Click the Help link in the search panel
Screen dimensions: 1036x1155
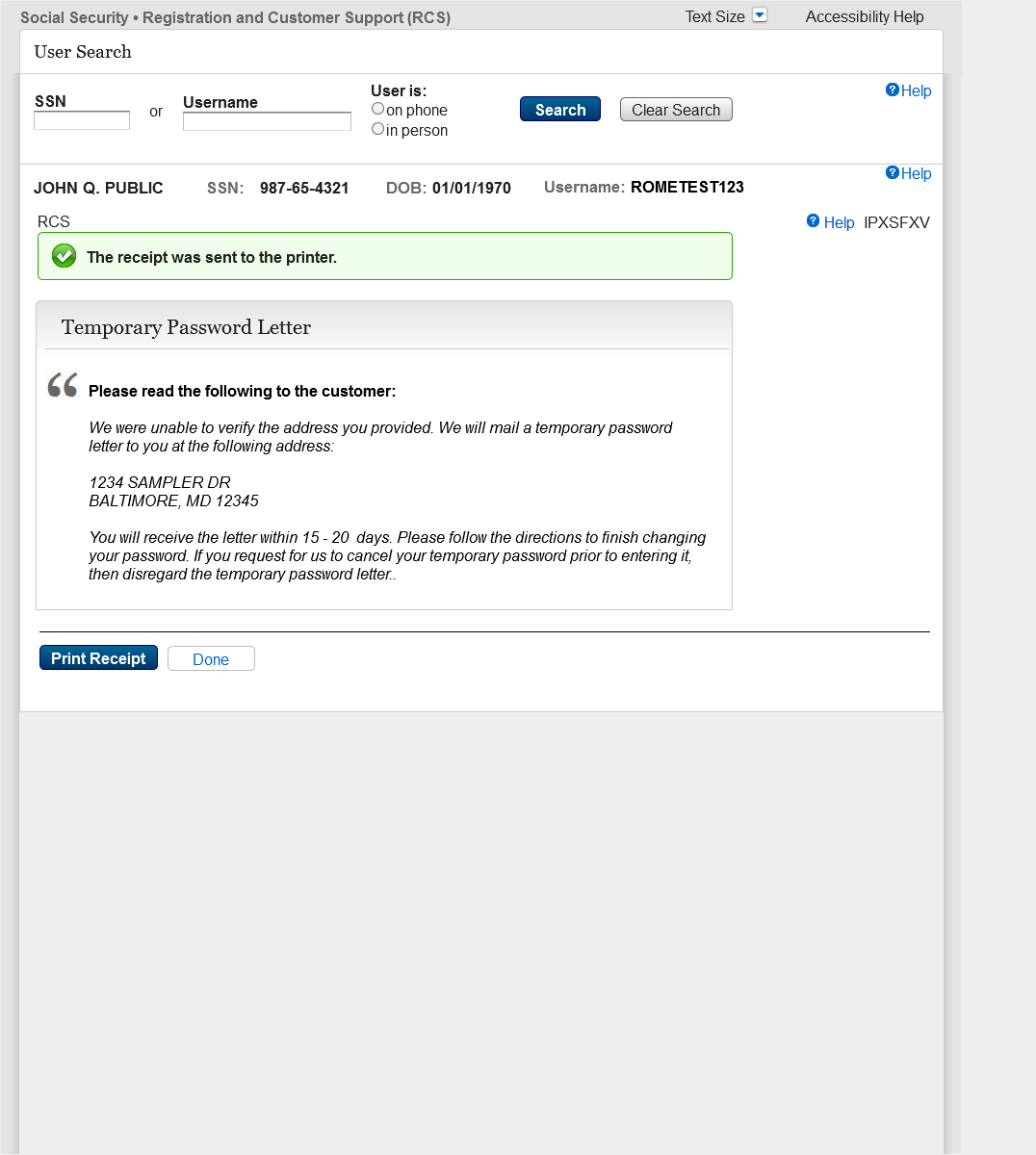tap(916, 90)
